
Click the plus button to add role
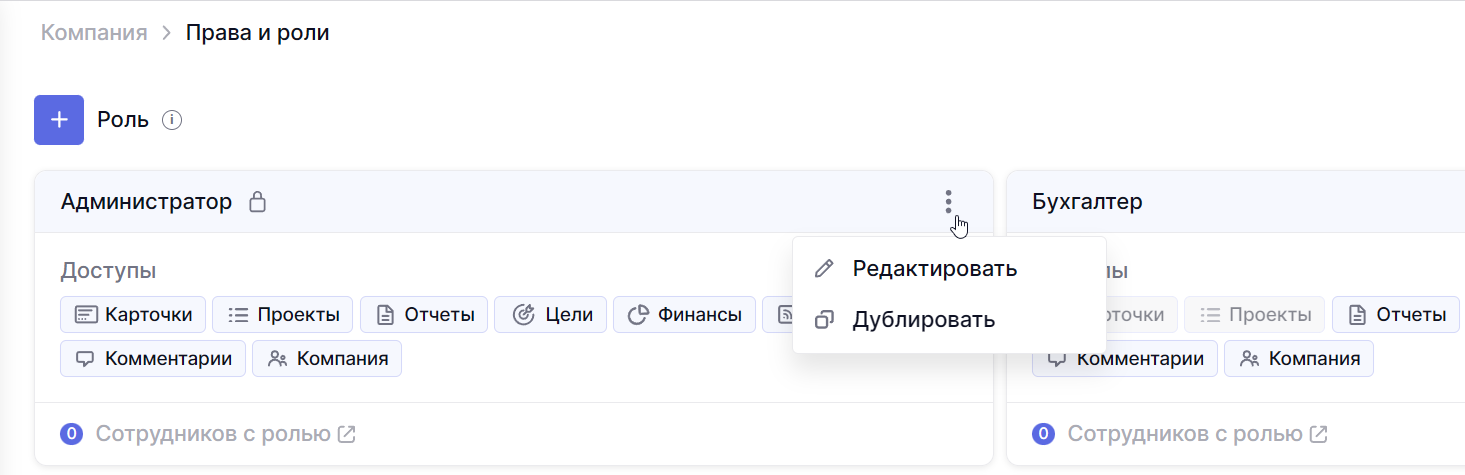click(59, 120)
